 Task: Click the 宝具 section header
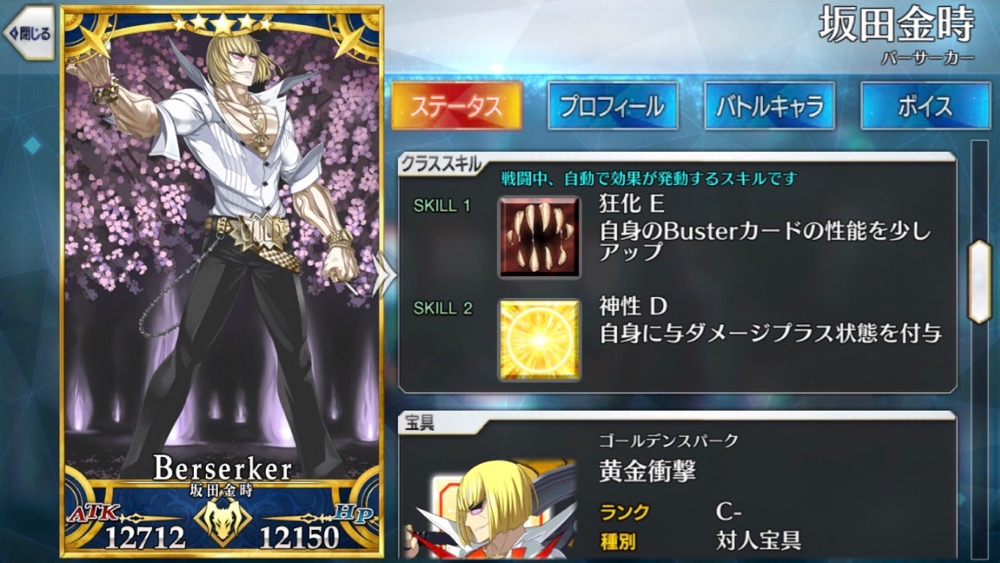(x=420, y=423)
